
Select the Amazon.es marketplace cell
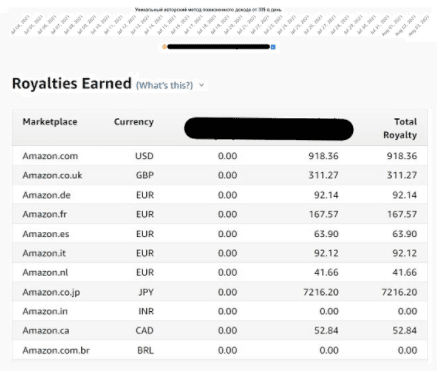(x=46, y=234)
